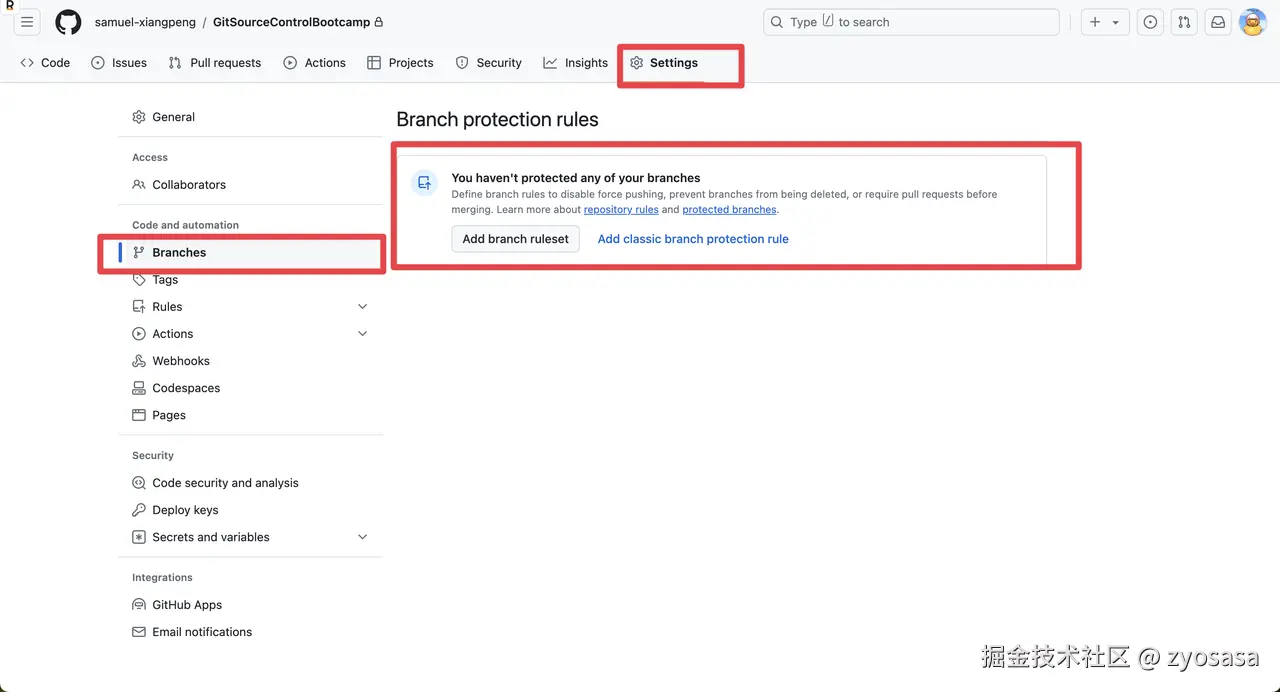
Task: Expand the Rules sidebar section chevron
Action: (363, 307)
